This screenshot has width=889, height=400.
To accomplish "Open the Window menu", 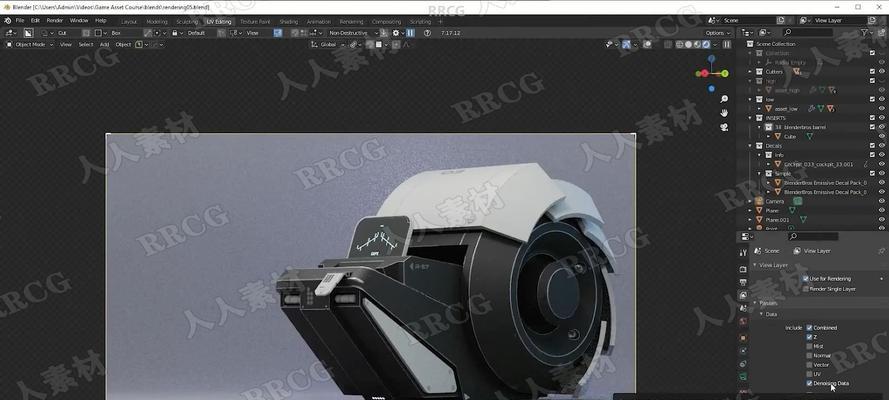I will pos(79,20).
